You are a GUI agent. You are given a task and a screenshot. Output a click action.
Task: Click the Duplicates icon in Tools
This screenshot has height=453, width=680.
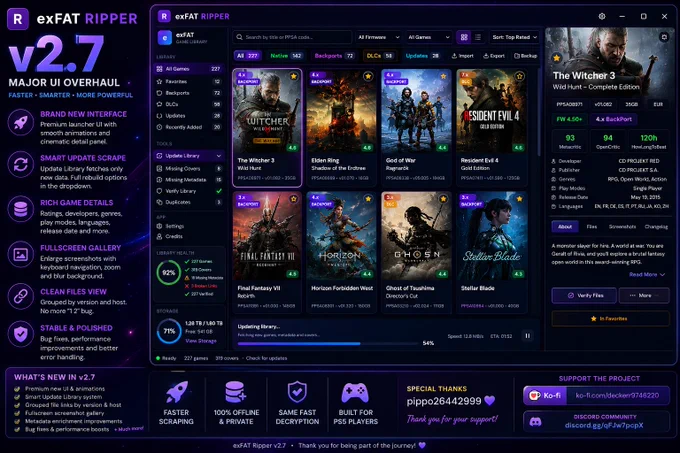pyautogui.click(x=159, y=202)
